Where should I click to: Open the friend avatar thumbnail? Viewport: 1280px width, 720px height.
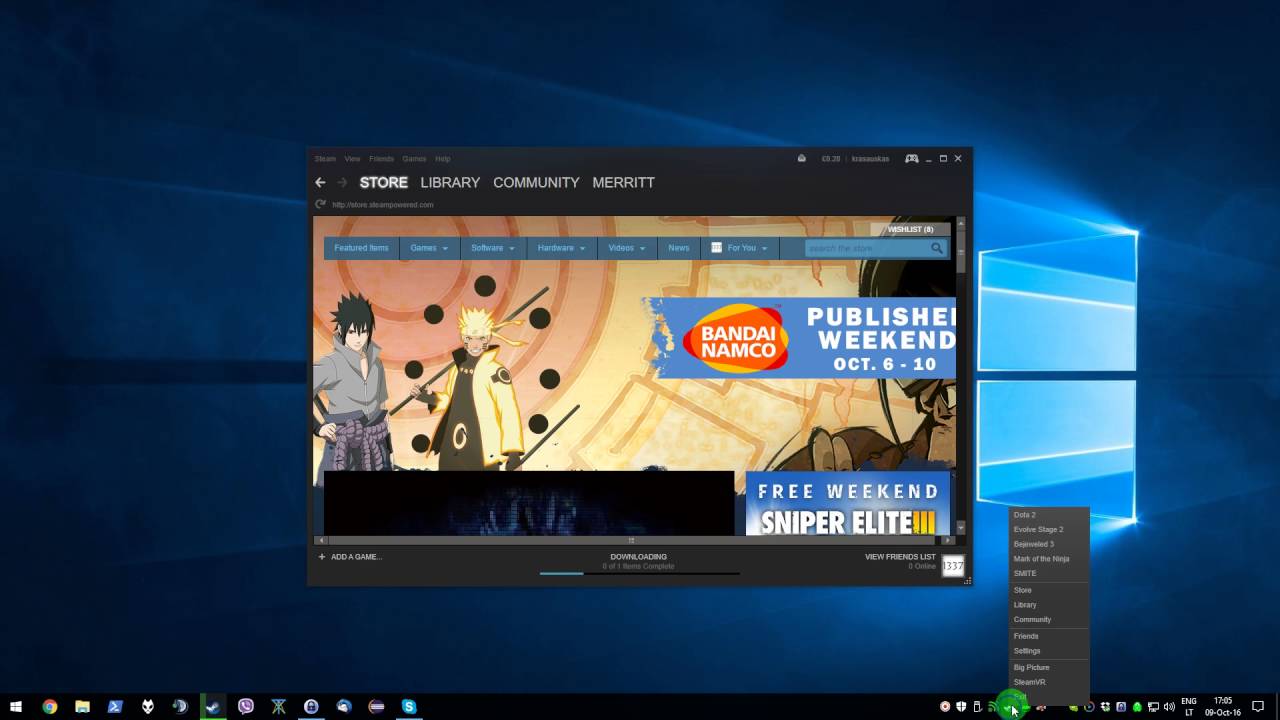(953, 566)
